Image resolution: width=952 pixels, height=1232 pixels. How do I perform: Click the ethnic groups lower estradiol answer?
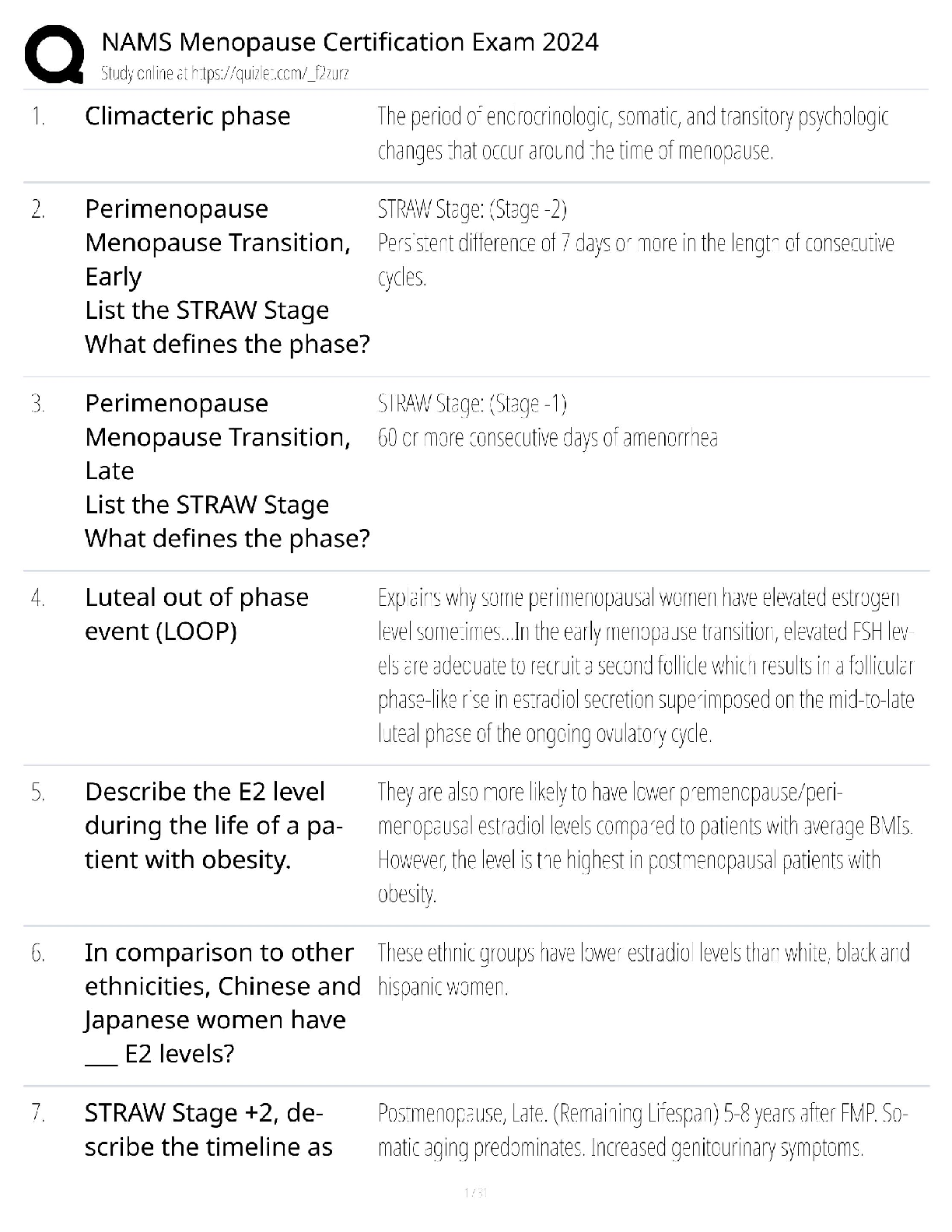point(643,969)
